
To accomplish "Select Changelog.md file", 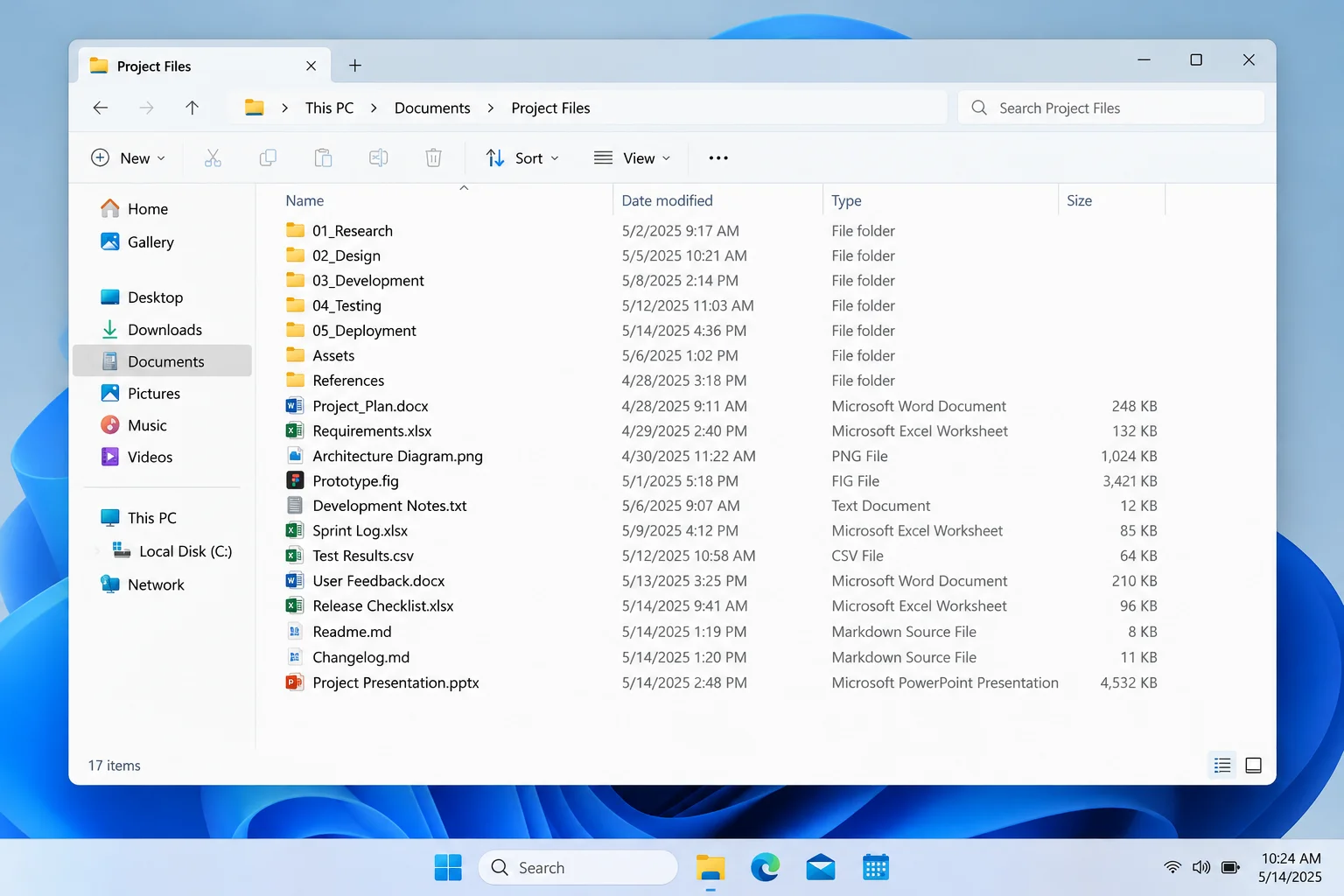I will (360, 657).
